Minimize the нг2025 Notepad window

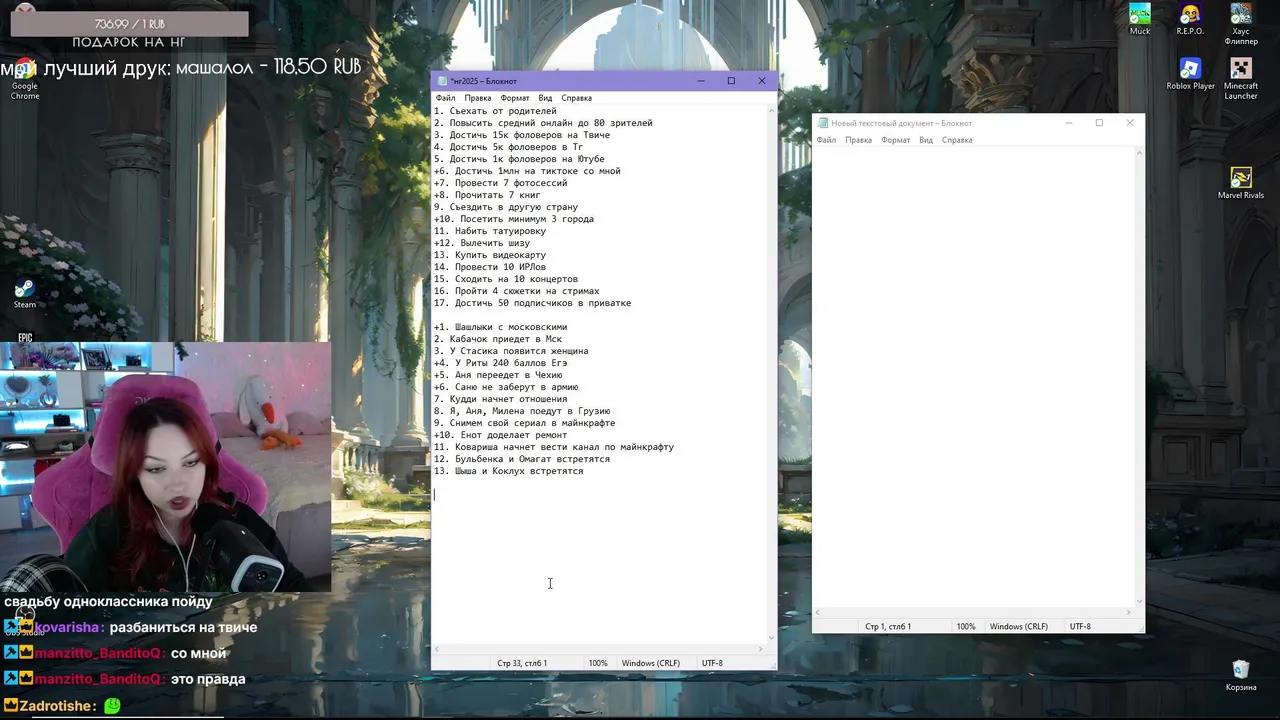[x=701, y=81]
